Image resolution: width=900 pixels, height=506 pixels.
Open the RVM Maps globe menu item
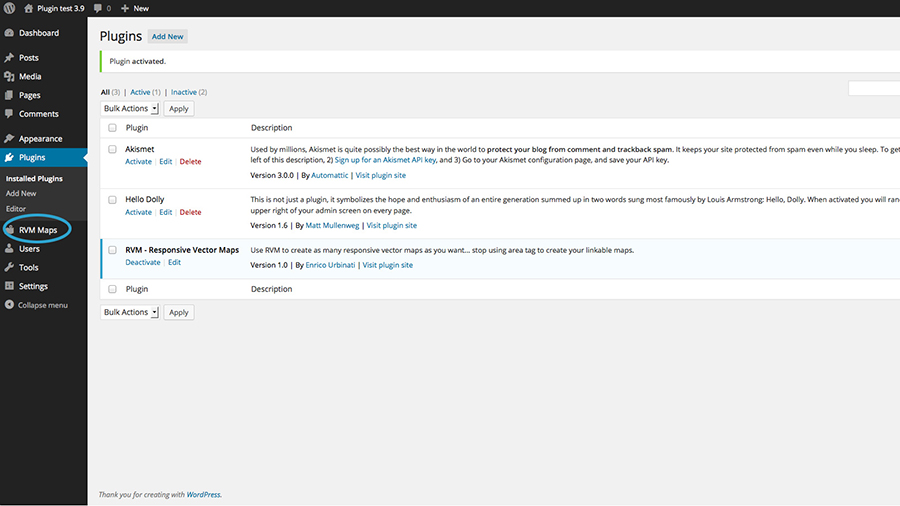11,230
